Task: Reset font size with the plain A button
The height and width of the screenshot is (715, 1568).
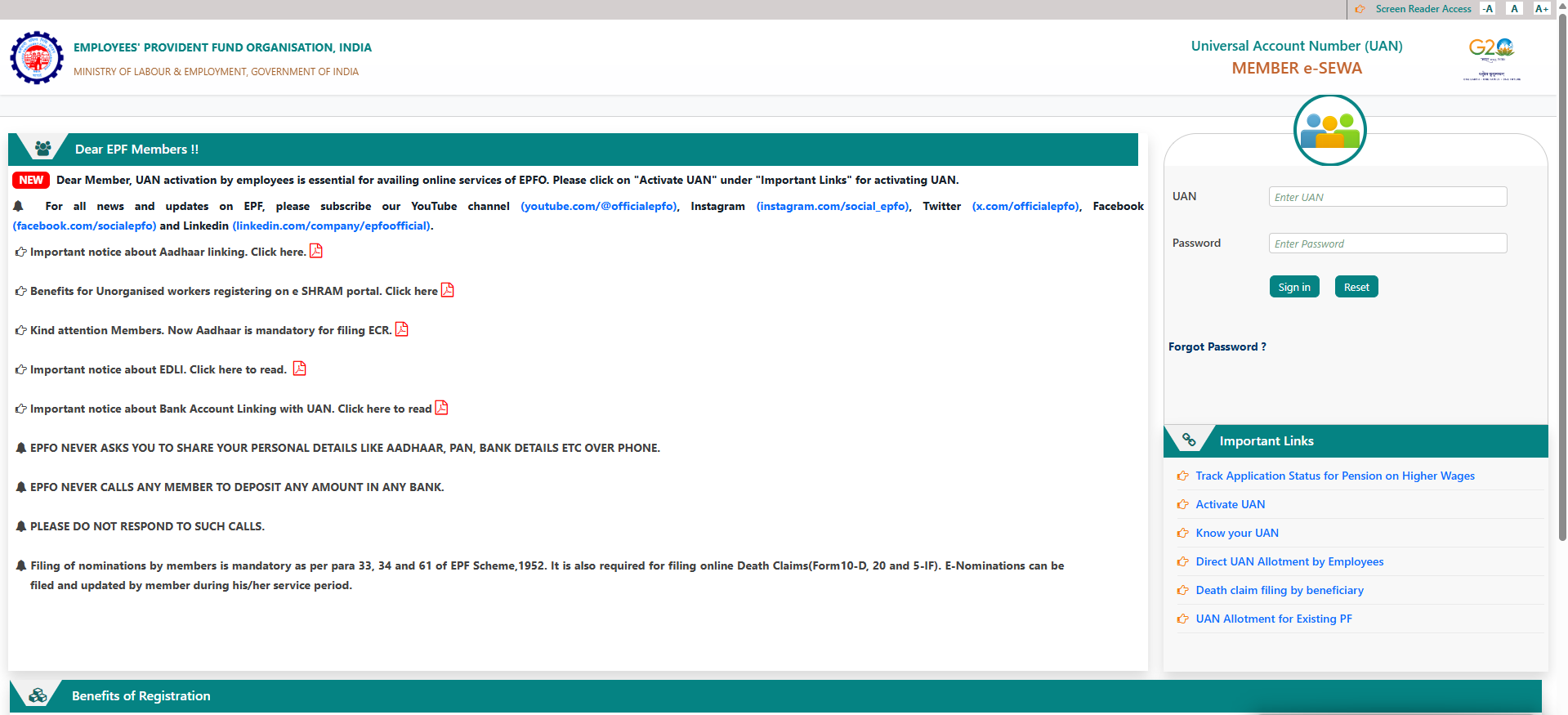Action: click(x=1514, y=9)
